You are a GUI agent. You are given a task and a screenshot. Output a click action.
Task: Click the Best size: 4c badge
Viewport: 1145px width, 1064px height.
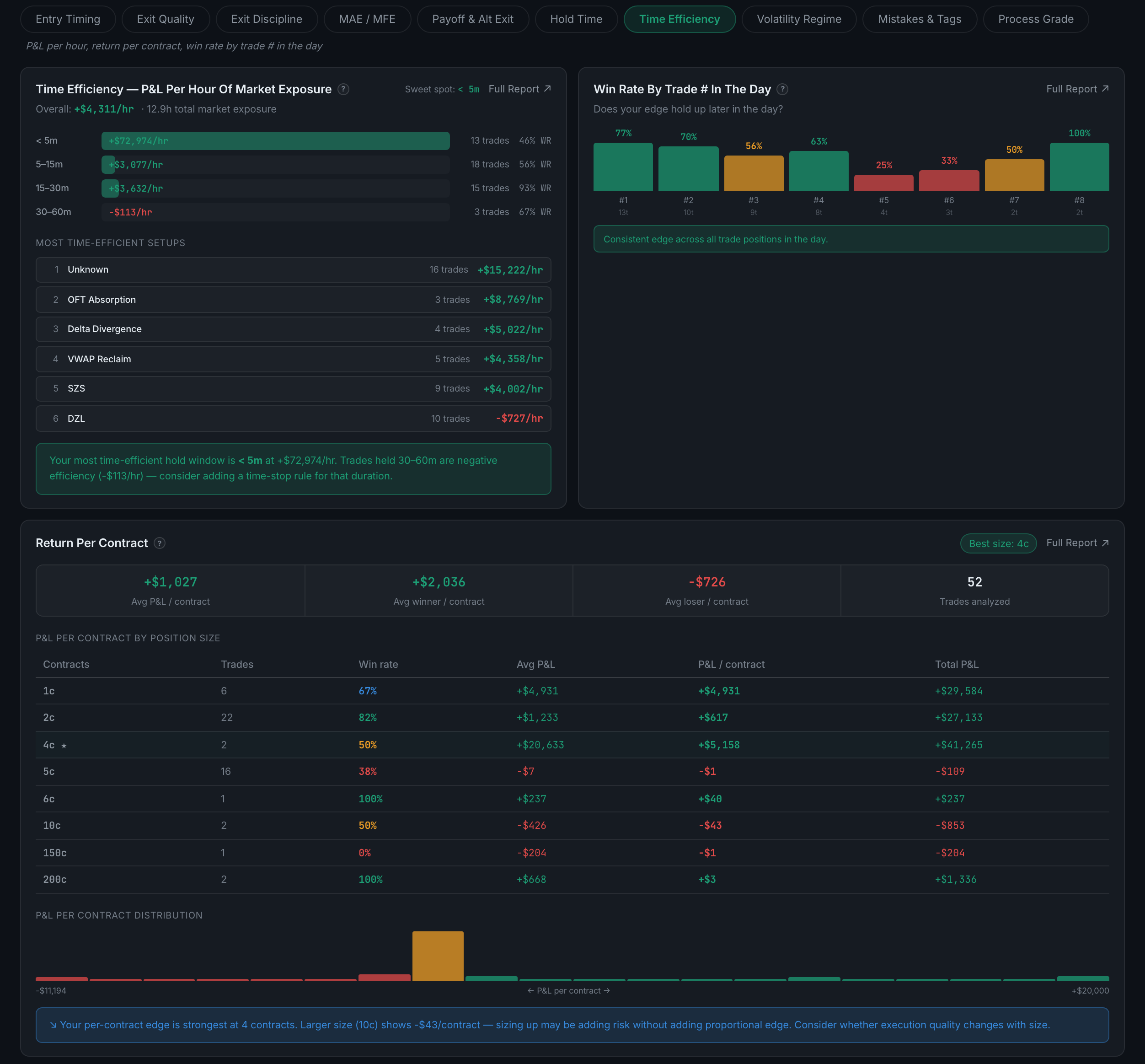point(998,543)
